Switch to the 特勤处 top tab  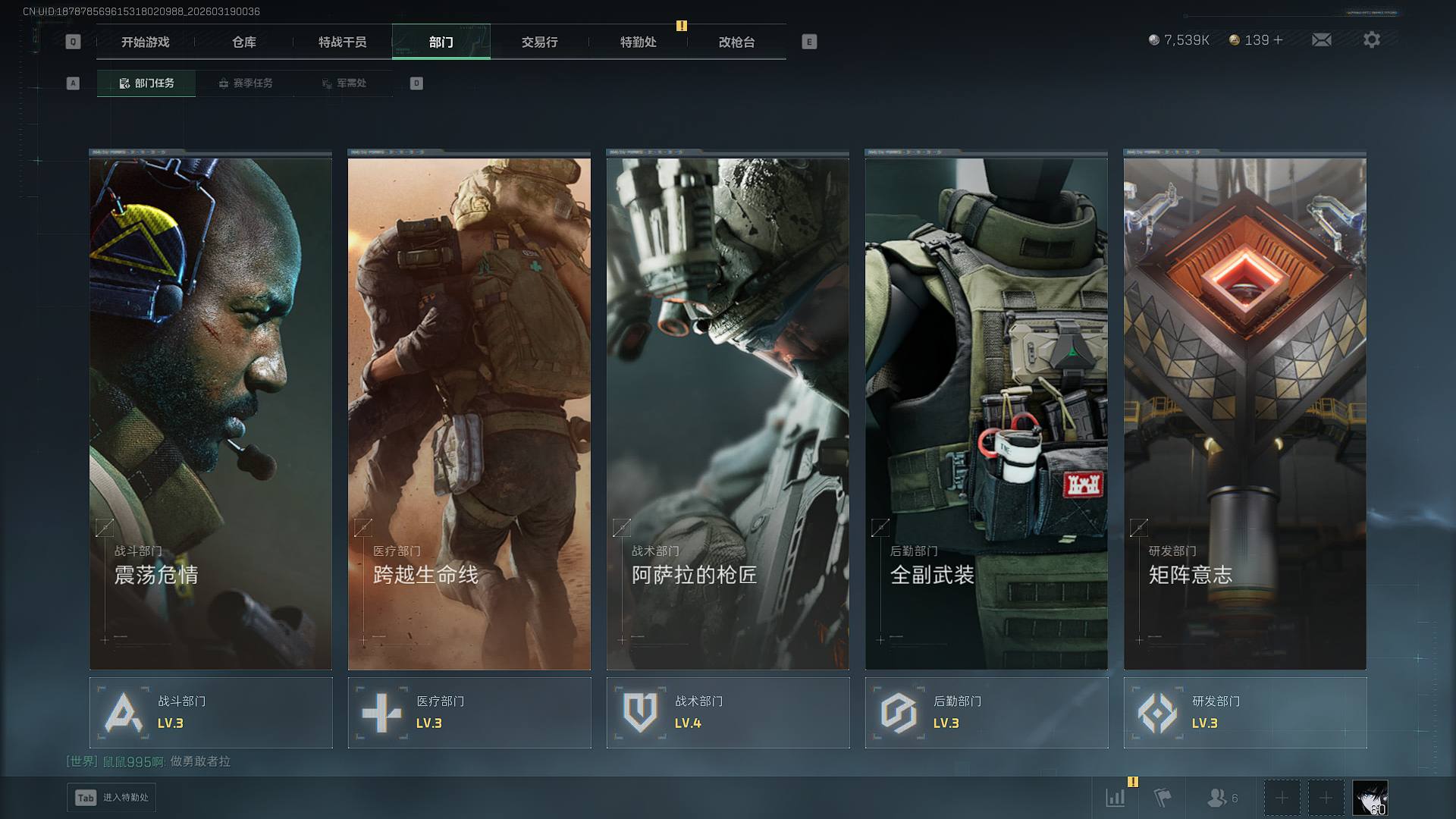tap(638, 42)
